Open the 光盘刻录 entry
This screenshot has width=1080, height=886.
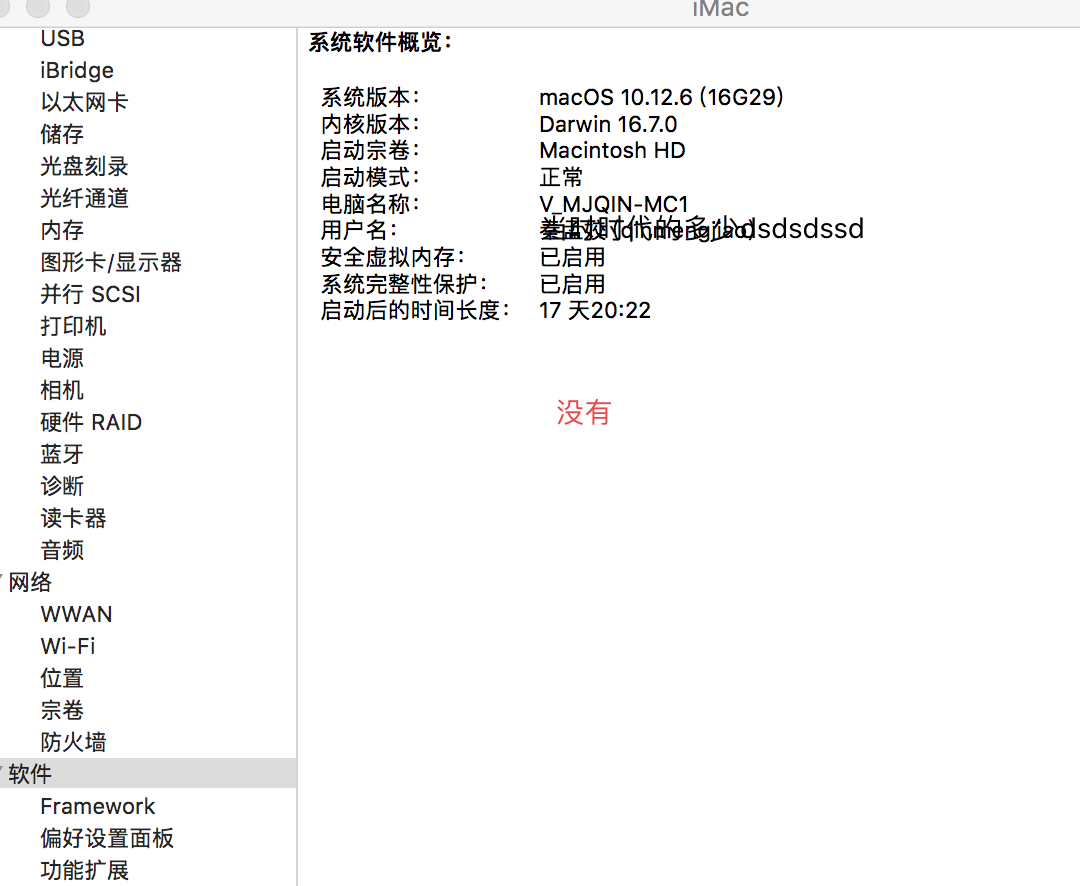click(x=84, y=166)
